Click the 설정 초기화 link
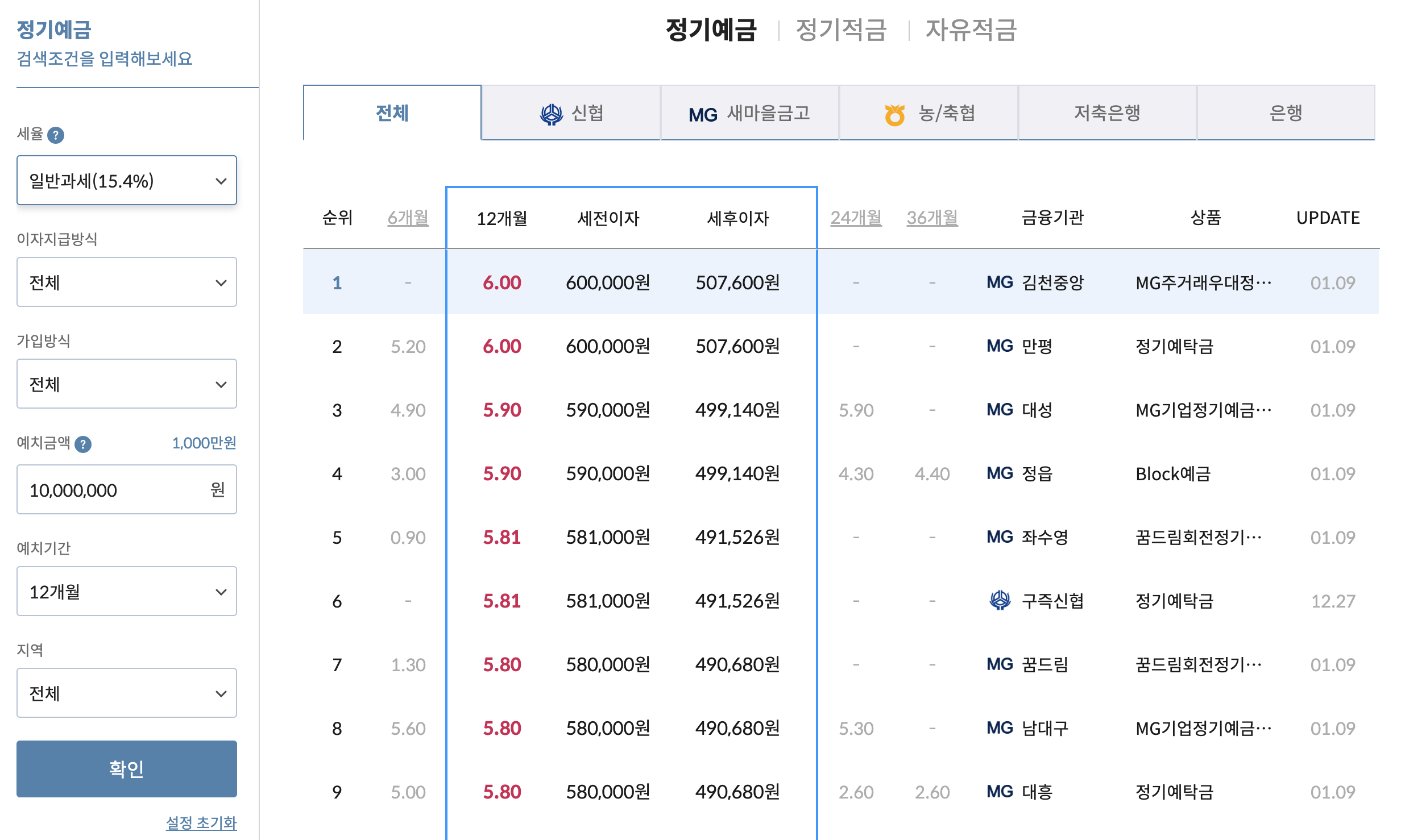Screen dimensions: 1401x840 (201, 822)
